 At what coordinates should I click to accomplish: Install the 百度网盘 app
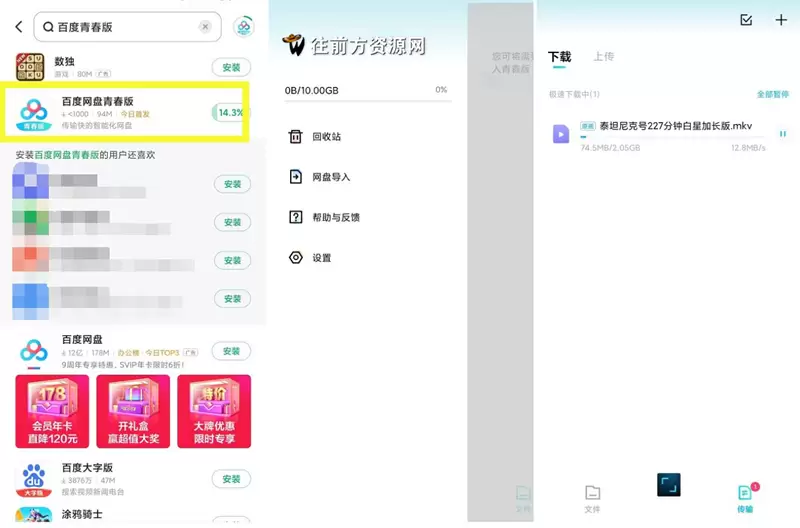click(232, 351)
